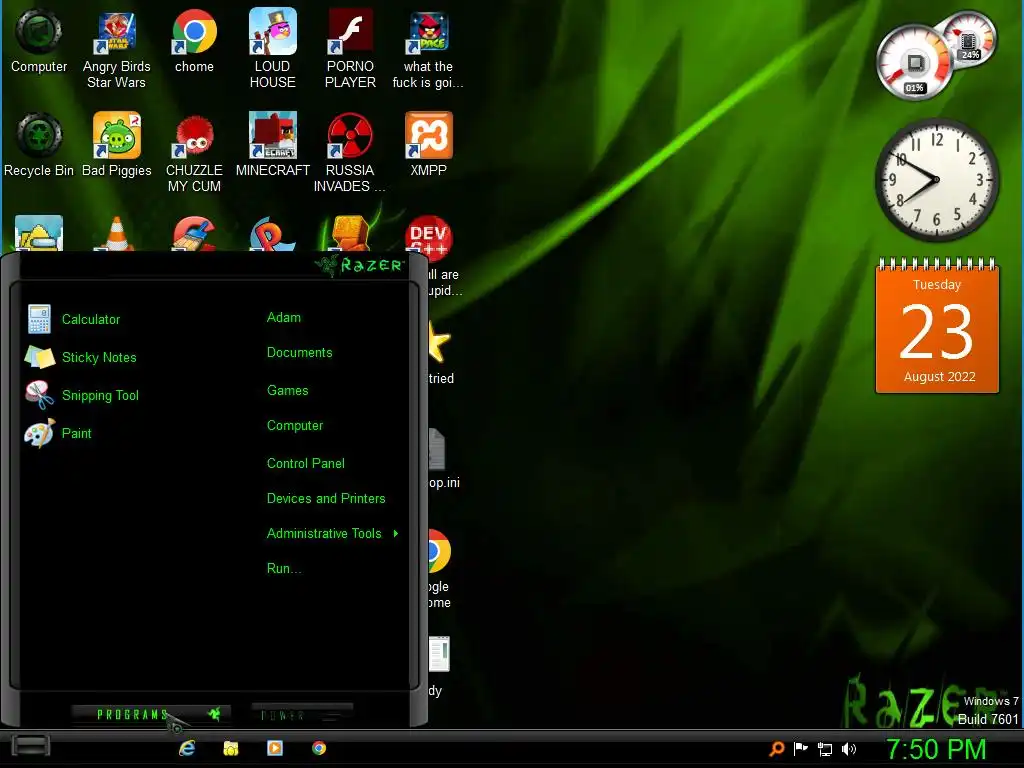Viewport: 1024px width, 768px height.
Task: Click the 7:50 PM taskbar clock
Action: (x=936, y=749)
